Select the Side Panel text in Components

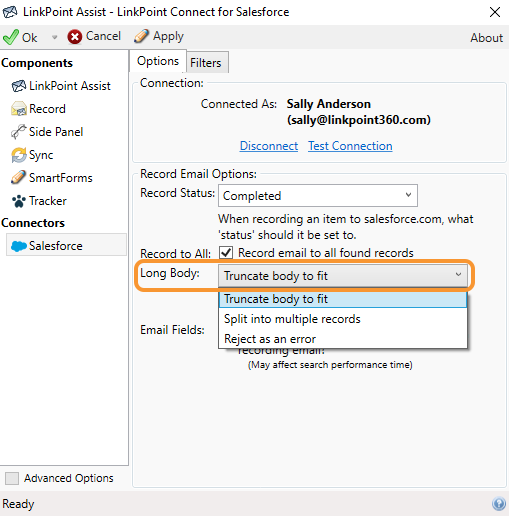pos(56,132)
